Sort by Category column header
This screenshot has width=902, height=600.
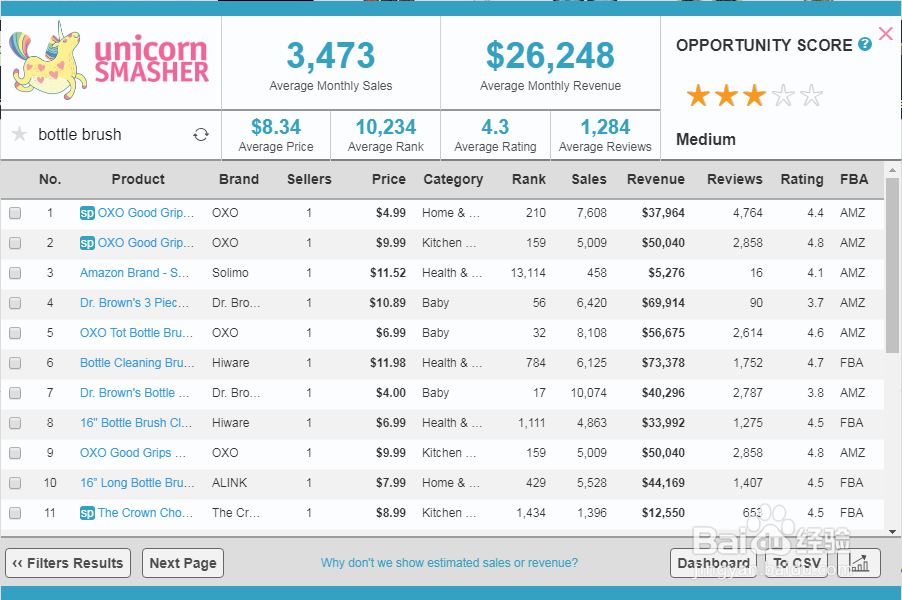tap(453, 179)
